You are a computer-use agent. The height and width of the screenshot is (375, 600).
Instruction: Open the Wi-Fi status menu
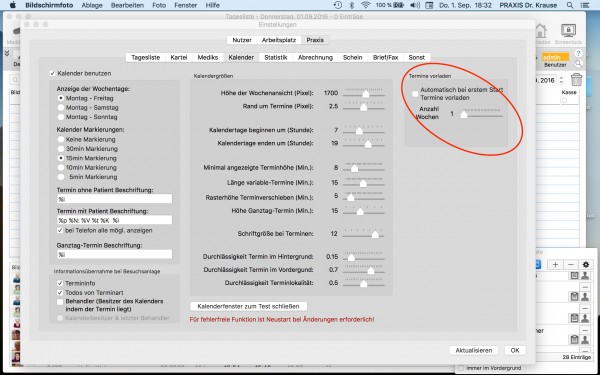click(x=366, y=5)
